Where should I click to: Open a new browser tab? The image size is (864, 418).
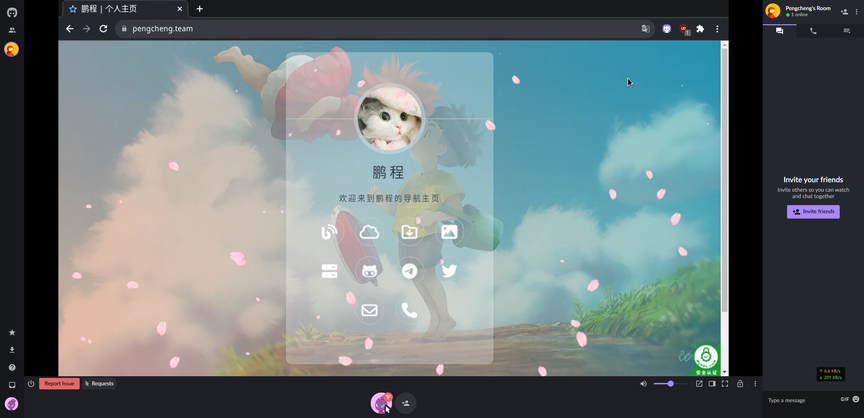[199, 9]
